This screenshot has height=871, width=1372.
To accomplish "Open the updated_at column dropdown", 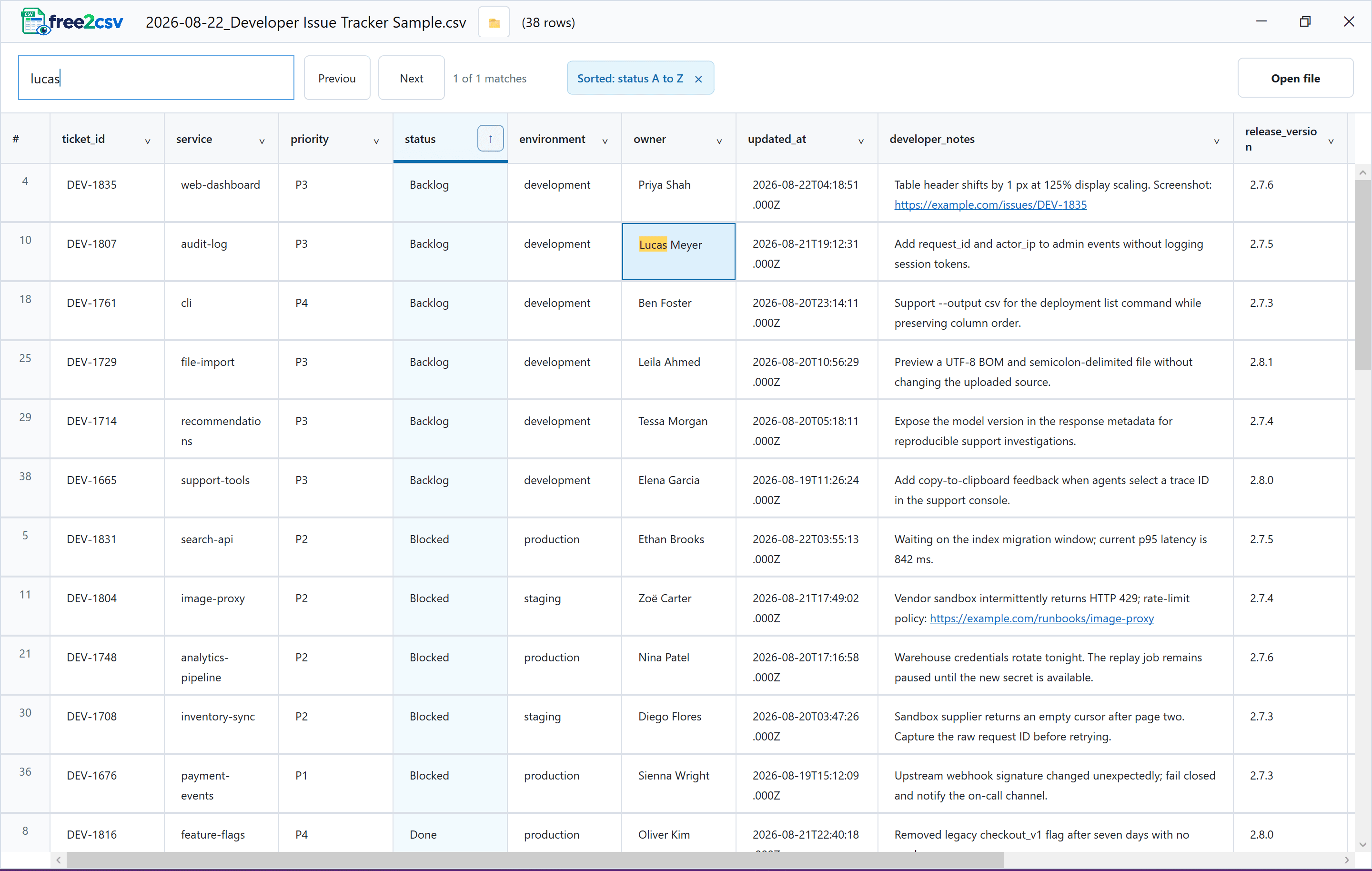I will [x=861, y=142].
